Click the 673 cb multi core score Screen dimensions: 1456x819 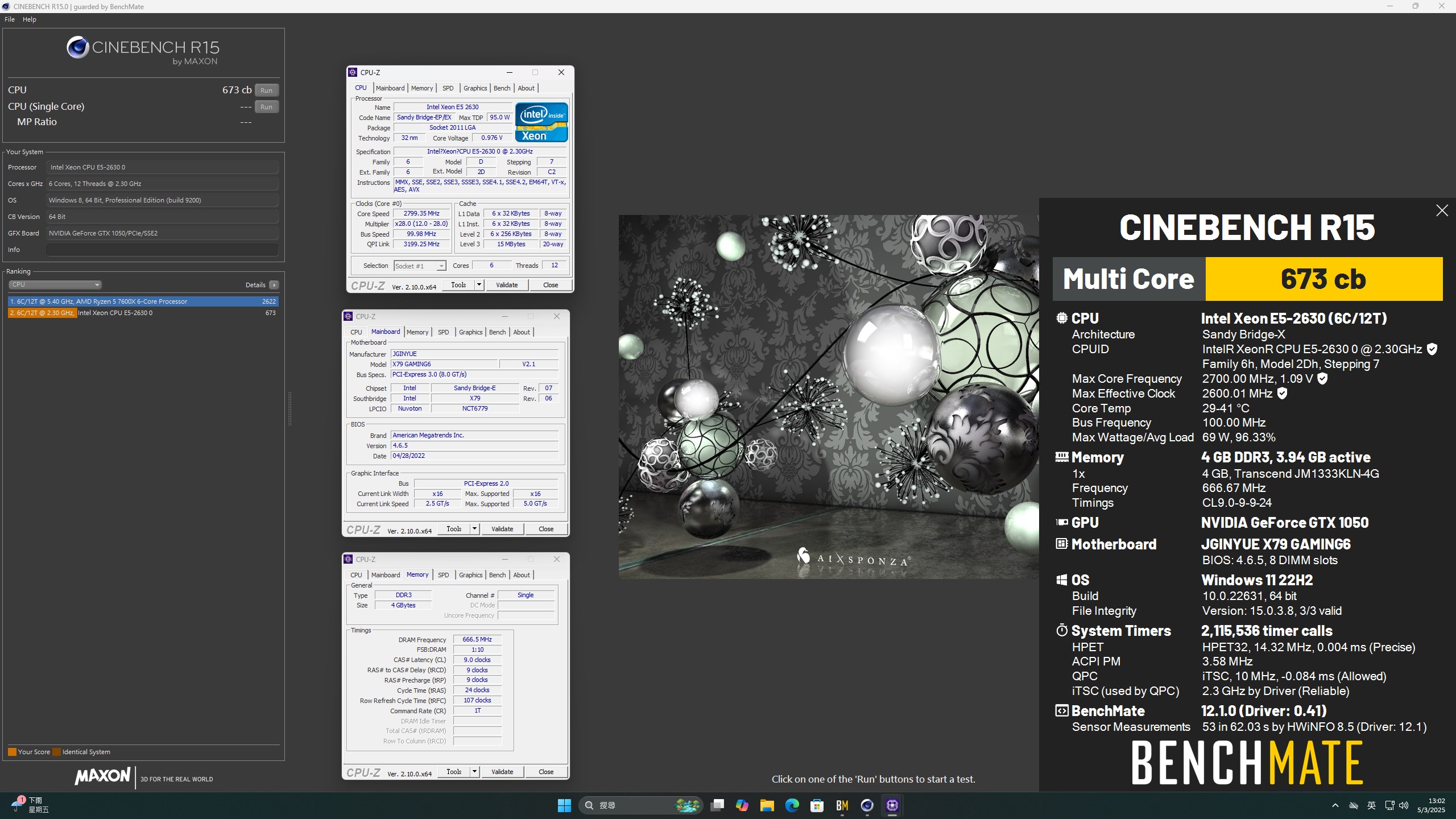coord(1323,279)
